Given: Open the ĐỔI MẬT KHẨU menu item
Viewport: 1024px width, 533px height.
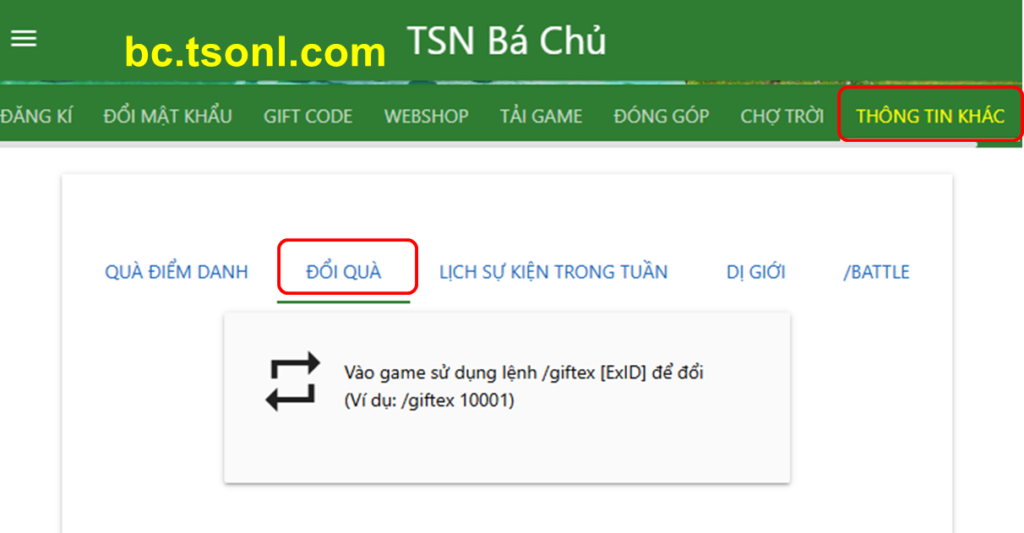Looking at the screenshot, I should pos(168,116).
